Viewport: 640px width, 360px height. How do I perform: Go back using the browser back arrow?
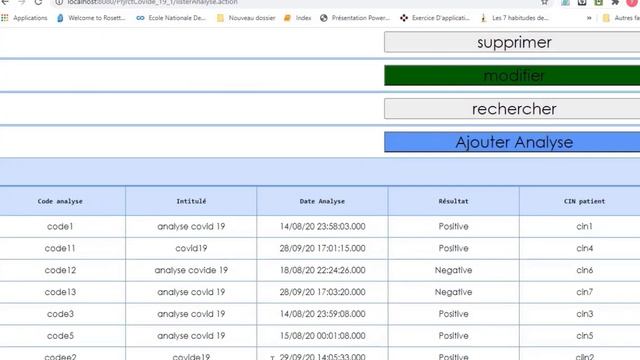click(5, 2)
